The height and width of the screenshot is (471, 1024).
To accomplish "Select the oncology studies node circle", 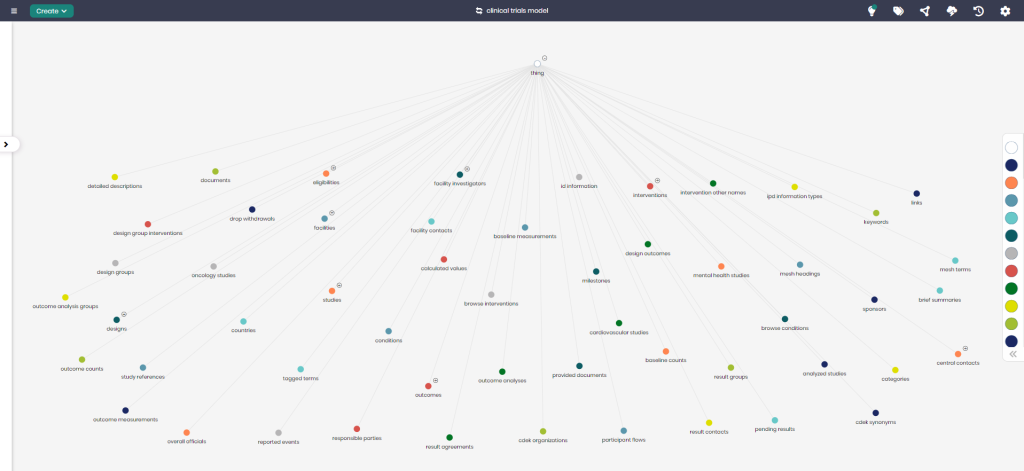I will pos(214,267).
